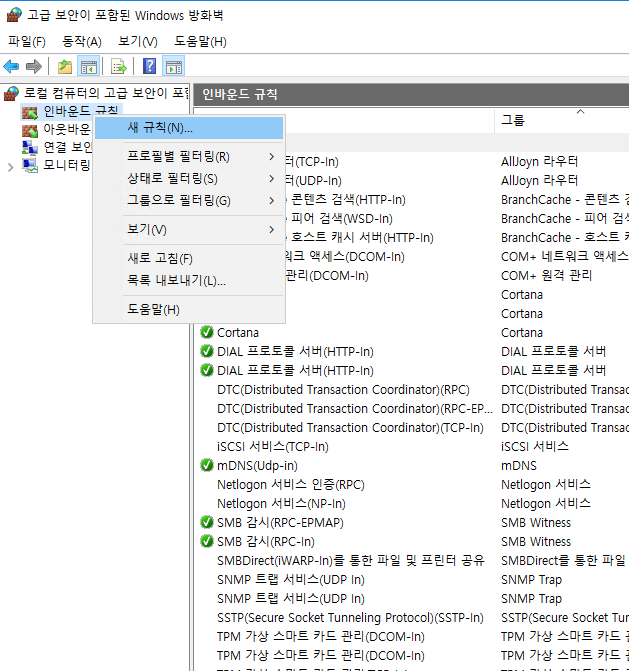Image resolution: width=629 pixels, height=671 pixels.
Task: Click the Back arrow toolbar icon
Action: tap(11, 67)
